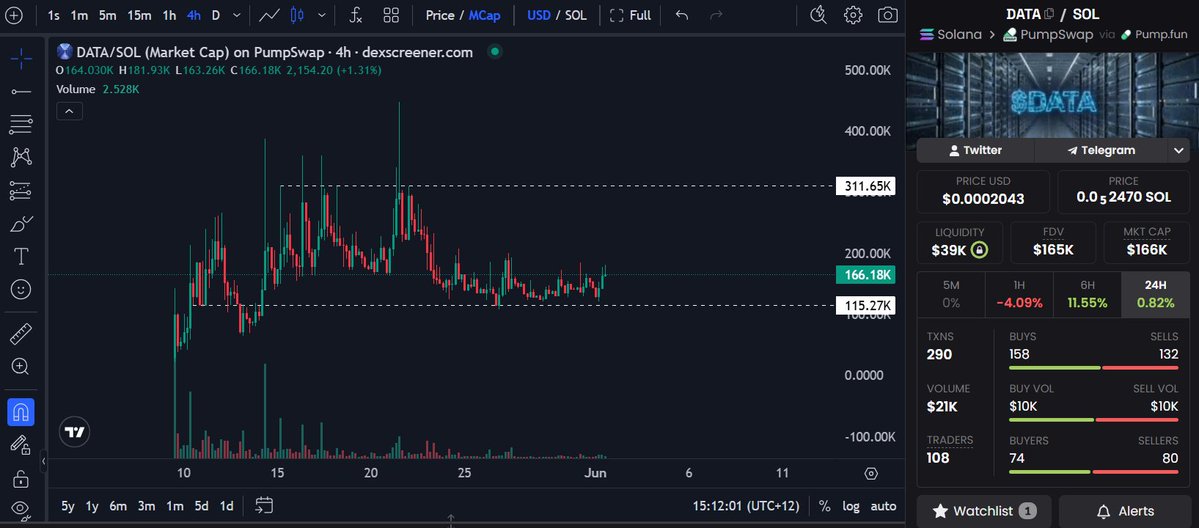Open the Alerts button
The height and width of the screenshot is (528, 1199).
click(x=1124, y=510)
